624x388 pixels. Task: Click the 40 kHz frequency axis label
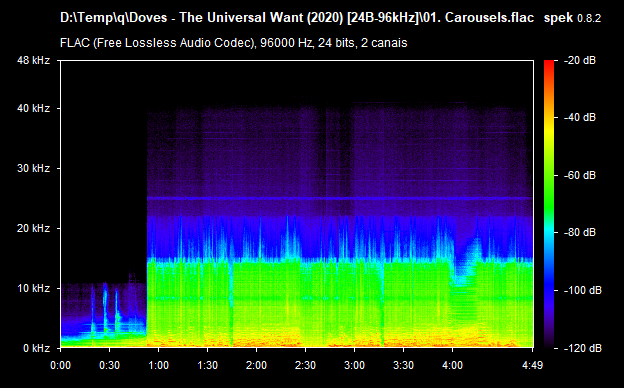click(x=33, y=108)
